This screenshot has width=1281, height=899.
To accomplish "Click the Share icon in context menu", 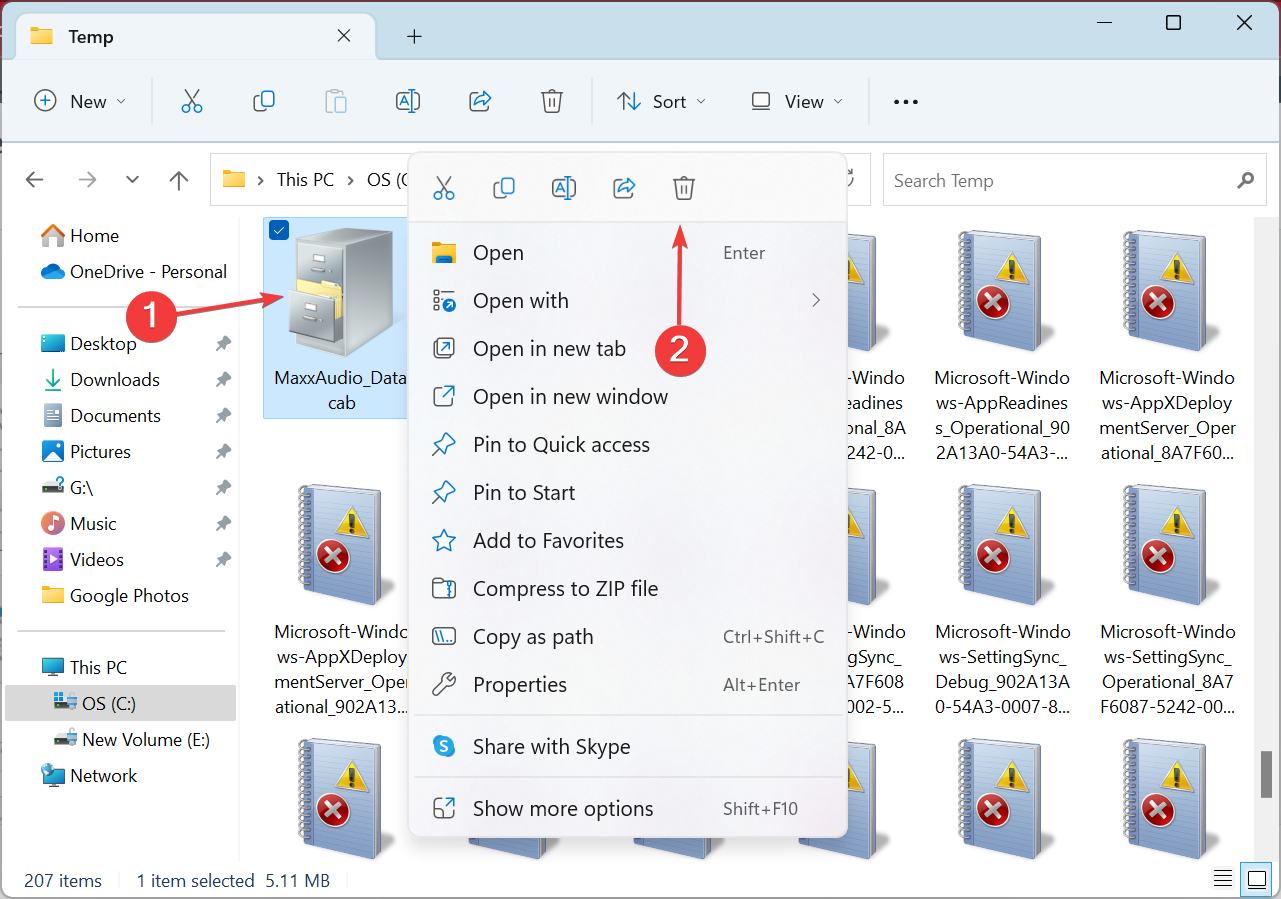I will 624,188.
